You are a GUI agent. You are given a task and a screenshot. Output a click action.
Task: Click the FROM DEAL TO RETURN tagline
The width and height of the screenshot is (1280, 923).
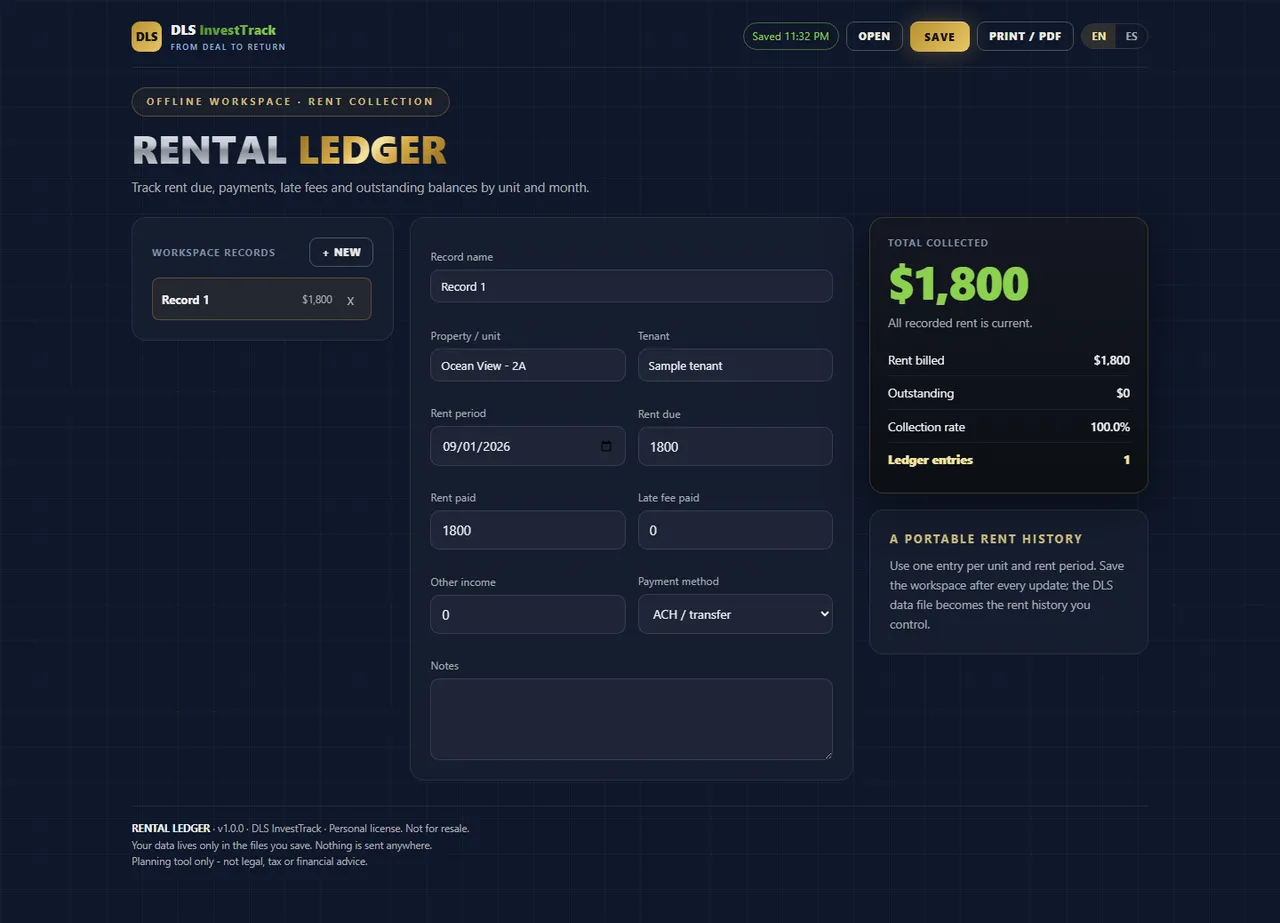[x=228, y=47]
